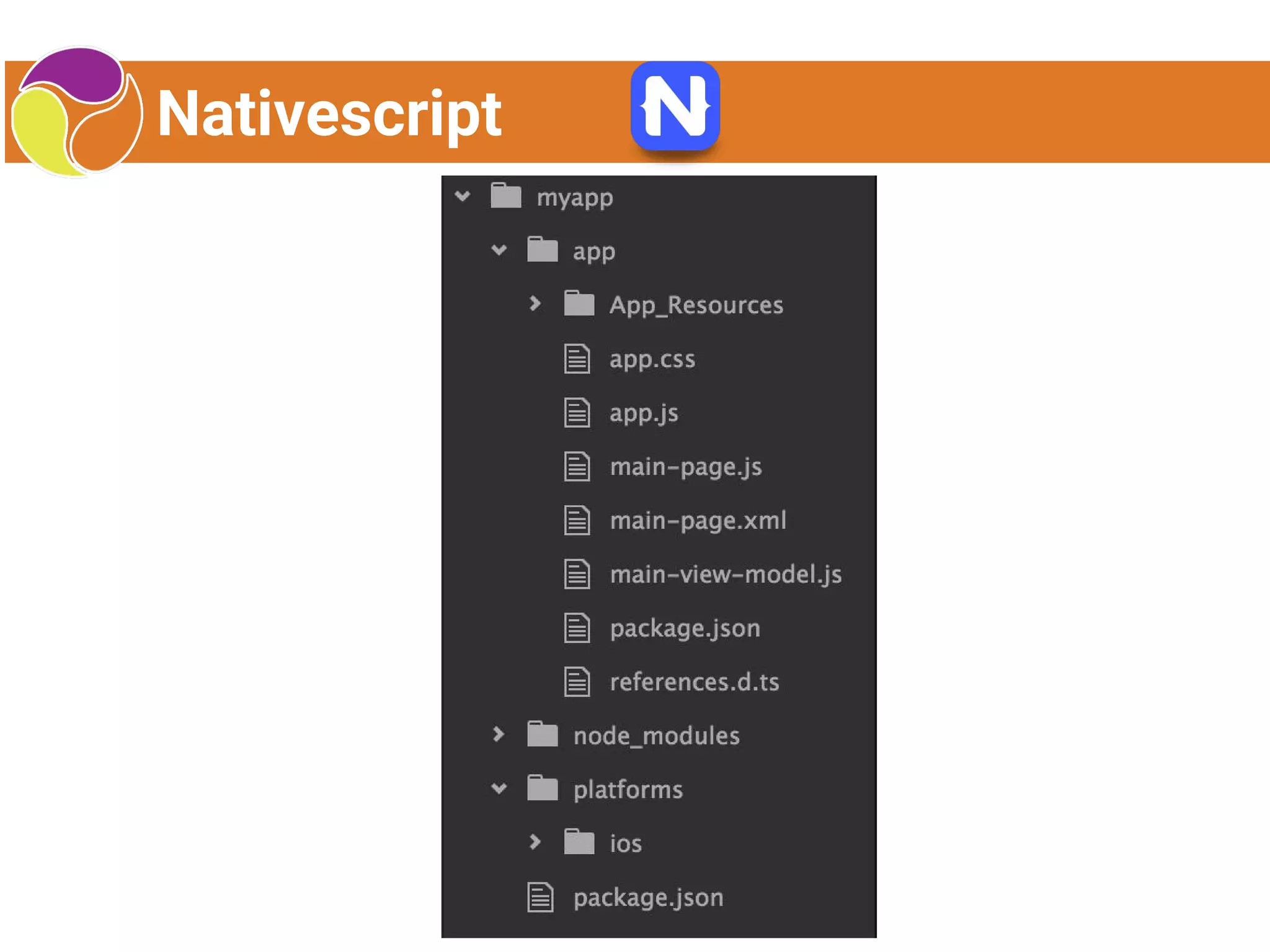Click the blue NativeScript N logo
Screen dimensions: 1270x952
[675, 106]
